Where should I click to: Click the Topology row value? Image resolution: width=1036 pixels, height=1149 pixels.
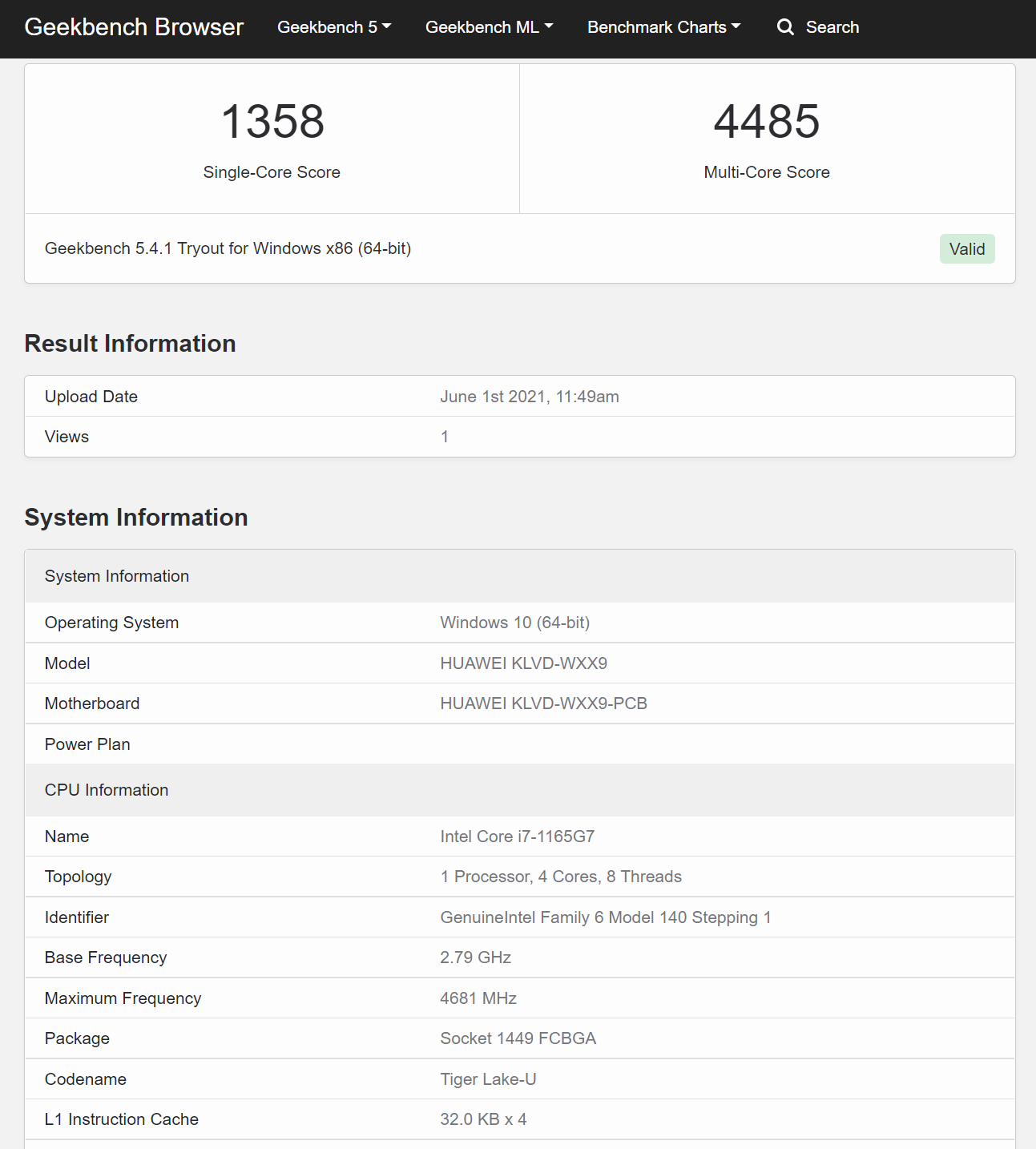[x=560, y=877]
